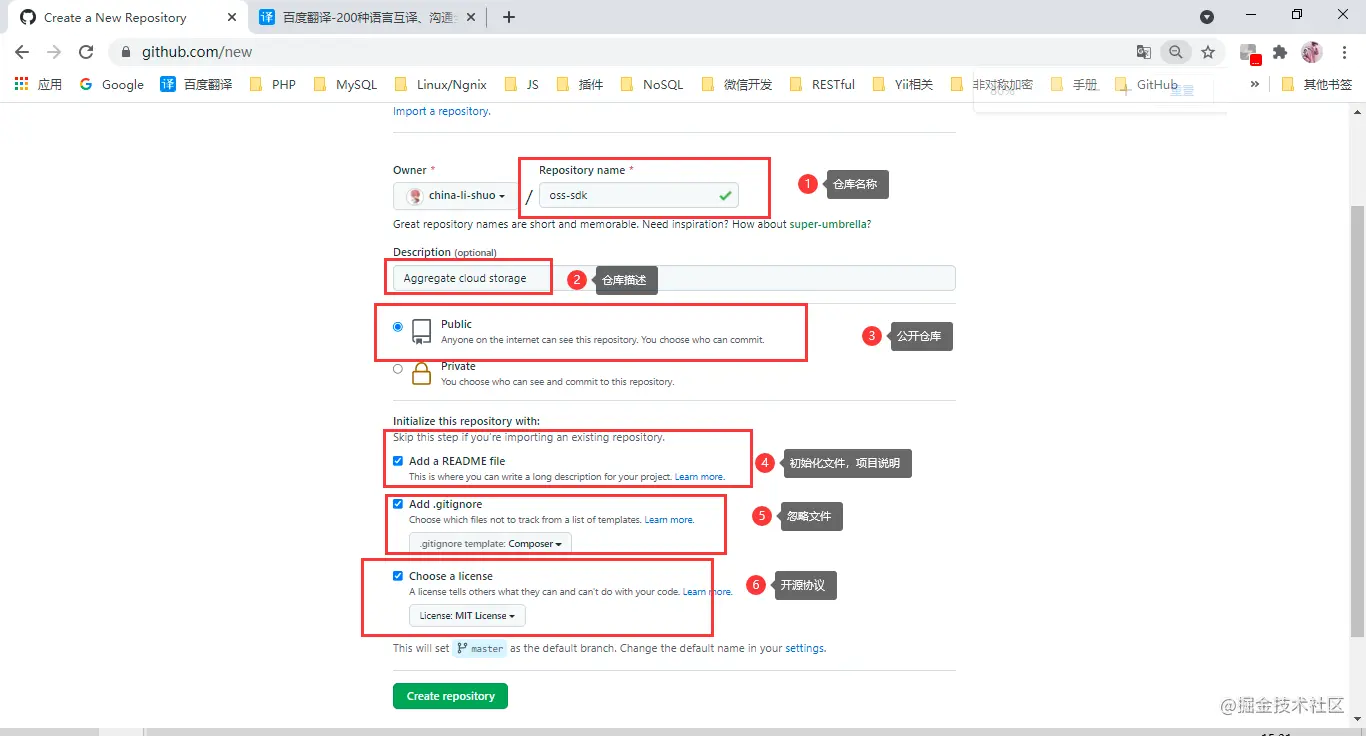This screenshot has height=736, width=1366.
Task: Toggle the Choose a license checkbox
Action: [x=398, y=576]
